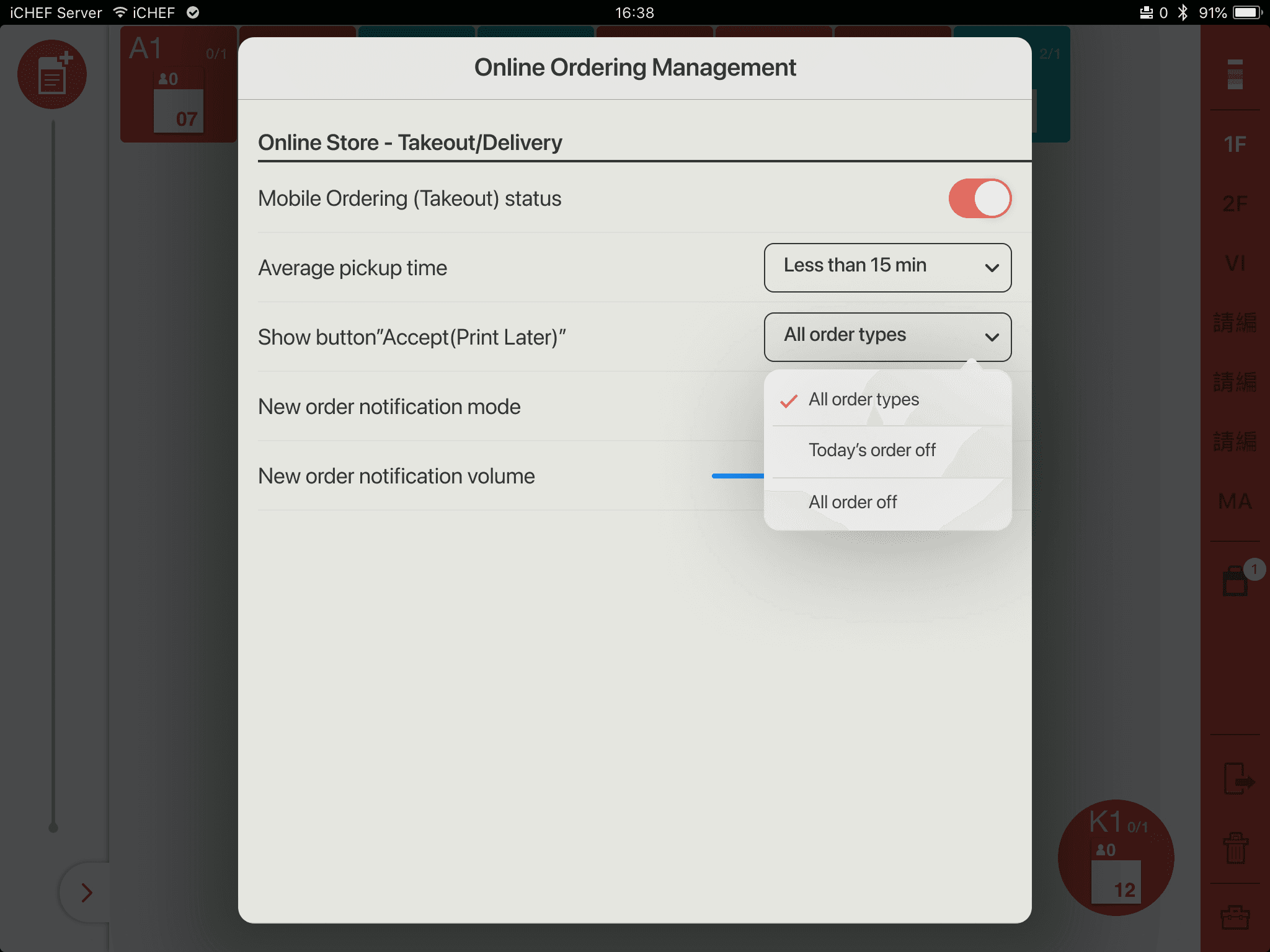Toggle Mobile Ordering (Takeout) status switch

pos(980,198)
